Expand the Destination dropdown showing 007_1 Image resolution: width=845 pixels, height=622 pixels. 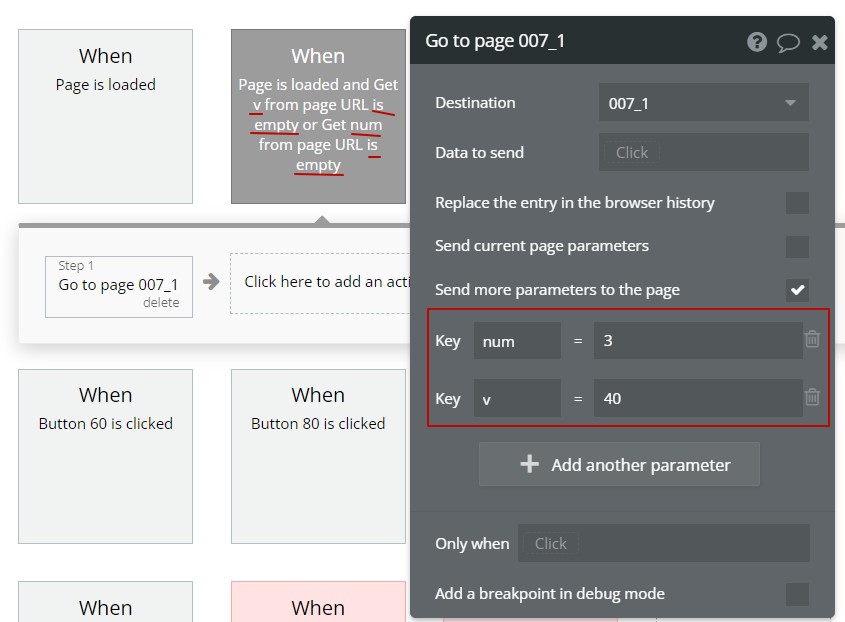tap(703, 102)
